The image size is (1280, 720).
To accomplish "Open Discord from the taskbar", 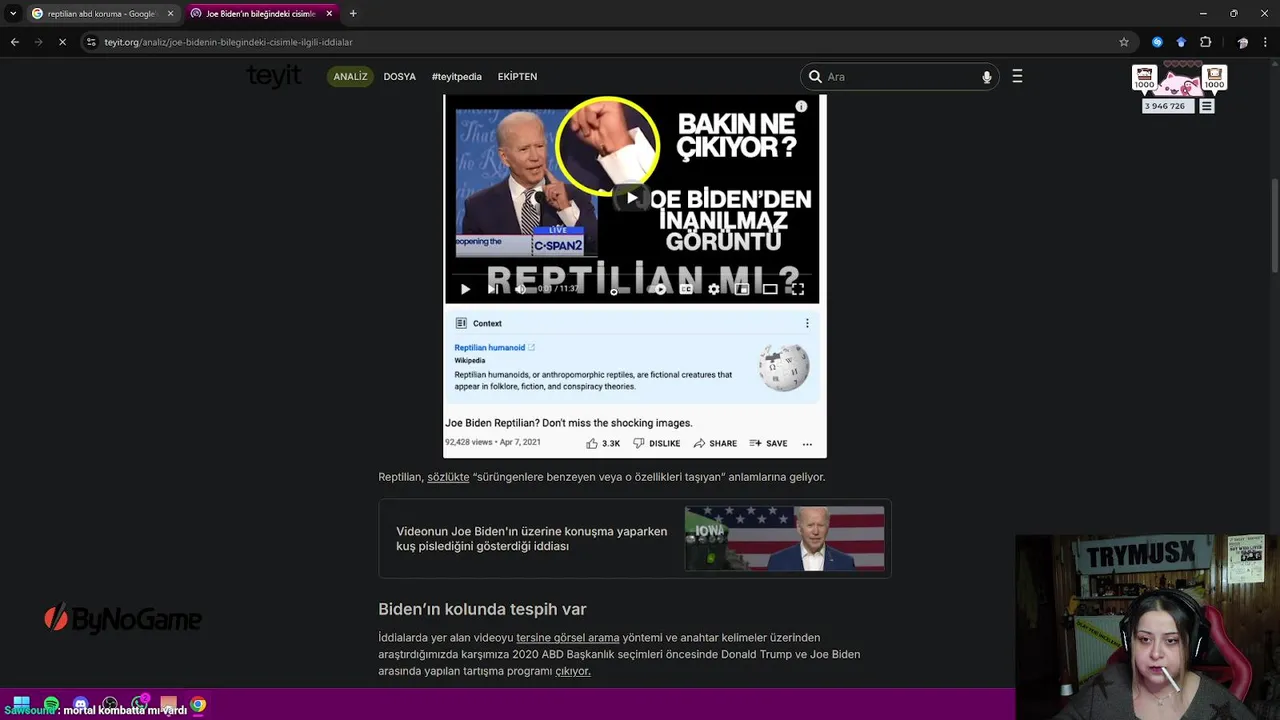I will pyautogui.click(x=81, y=705).
